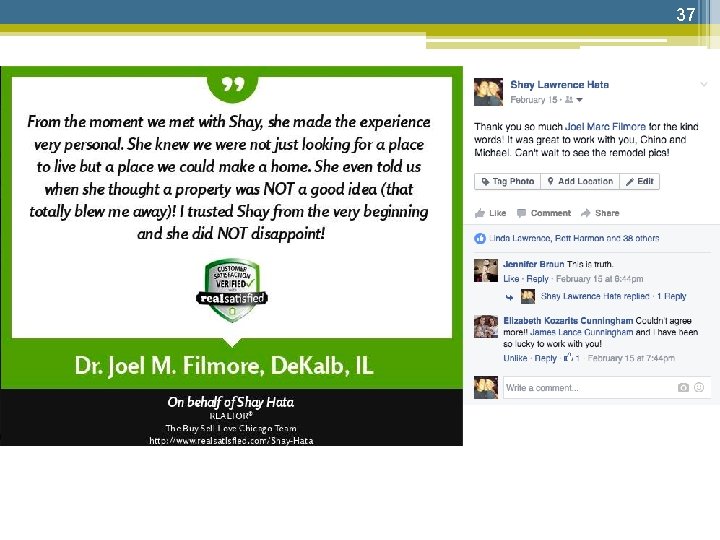720x540 pixels.
Task: Click the RealSatisfied verified shield badge
Action: (x=232, y=290)
